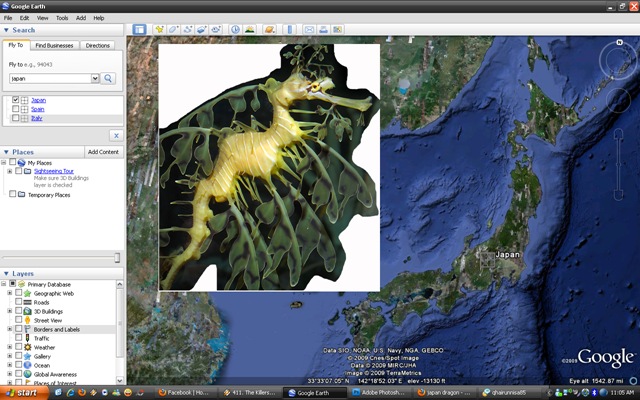Image resolution: width=640 pixels, height=400 pixels.
Task: Open the Edit menu
Action: tap(24, 18)
